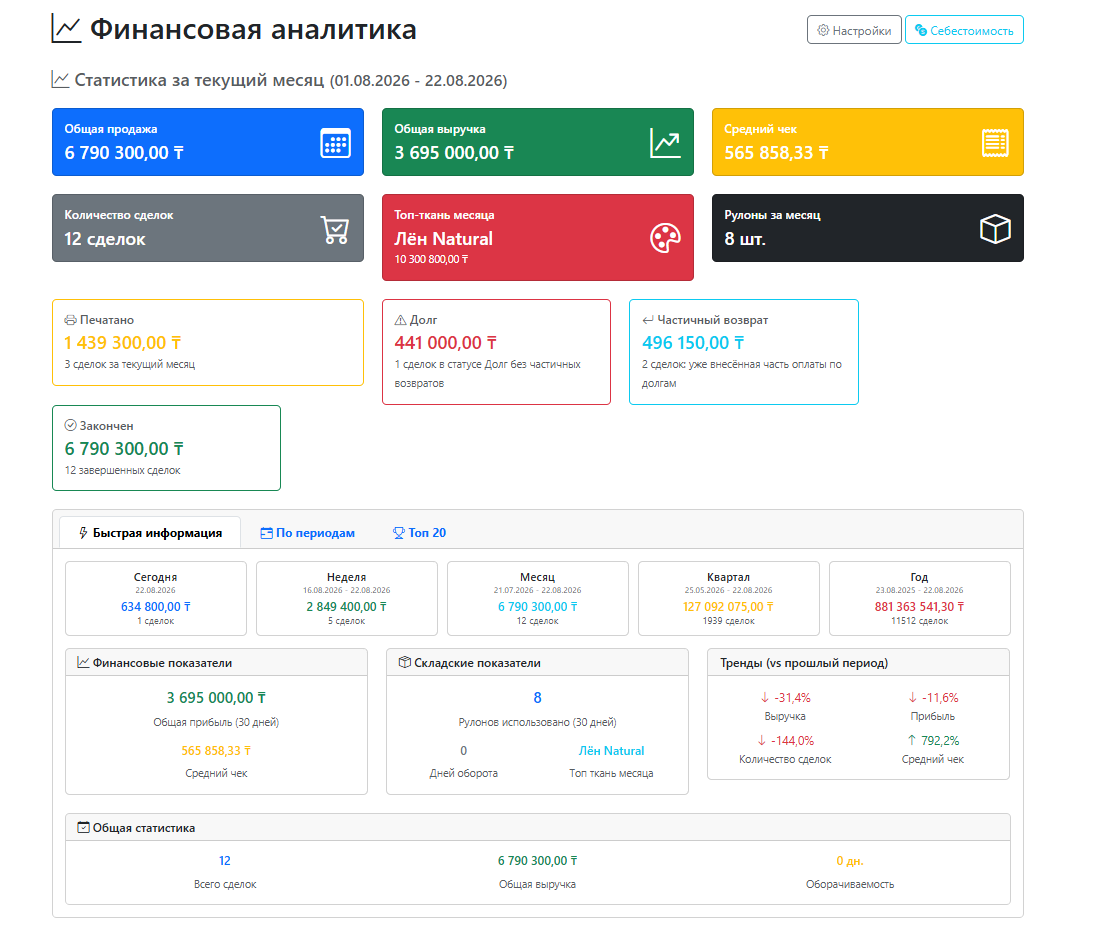Switch to the Быстрая информация tab

point(150,533)
